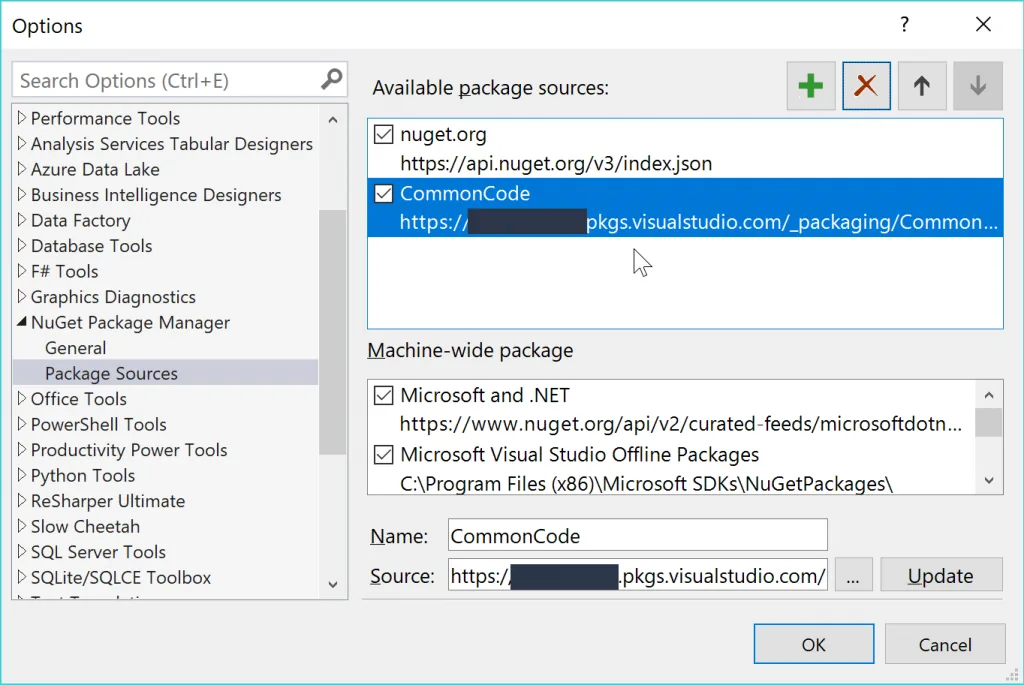
Task: Remove the selected package source
Action: pos(866,85)
